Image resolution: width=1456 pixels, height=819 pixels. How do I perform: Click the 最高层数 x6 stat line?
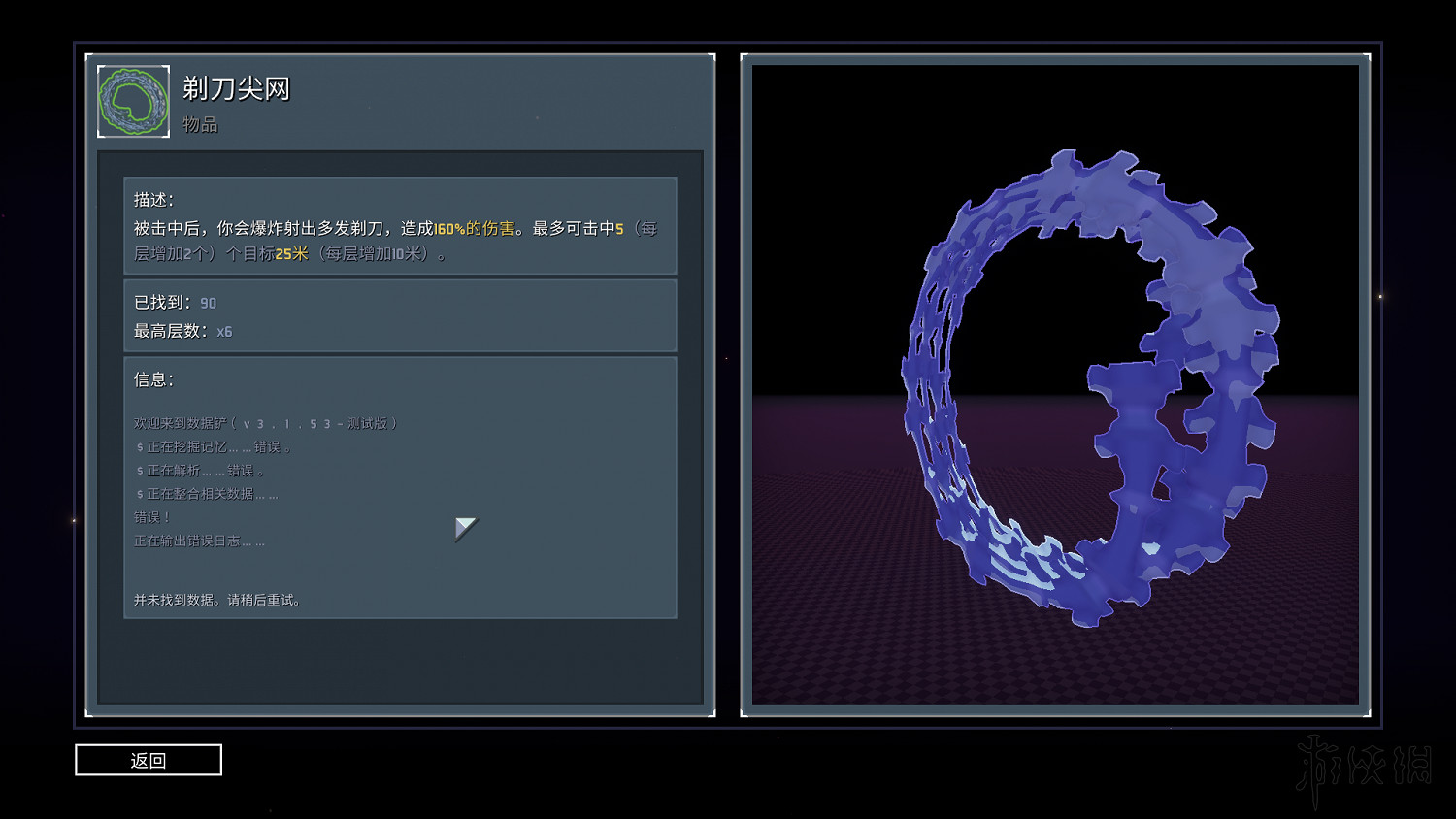click(182, 331)
